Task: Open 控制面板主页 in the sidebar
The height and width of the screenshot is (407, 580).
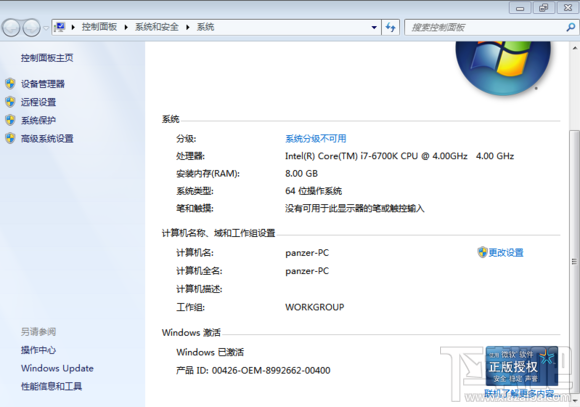Action: pos(47,58)
